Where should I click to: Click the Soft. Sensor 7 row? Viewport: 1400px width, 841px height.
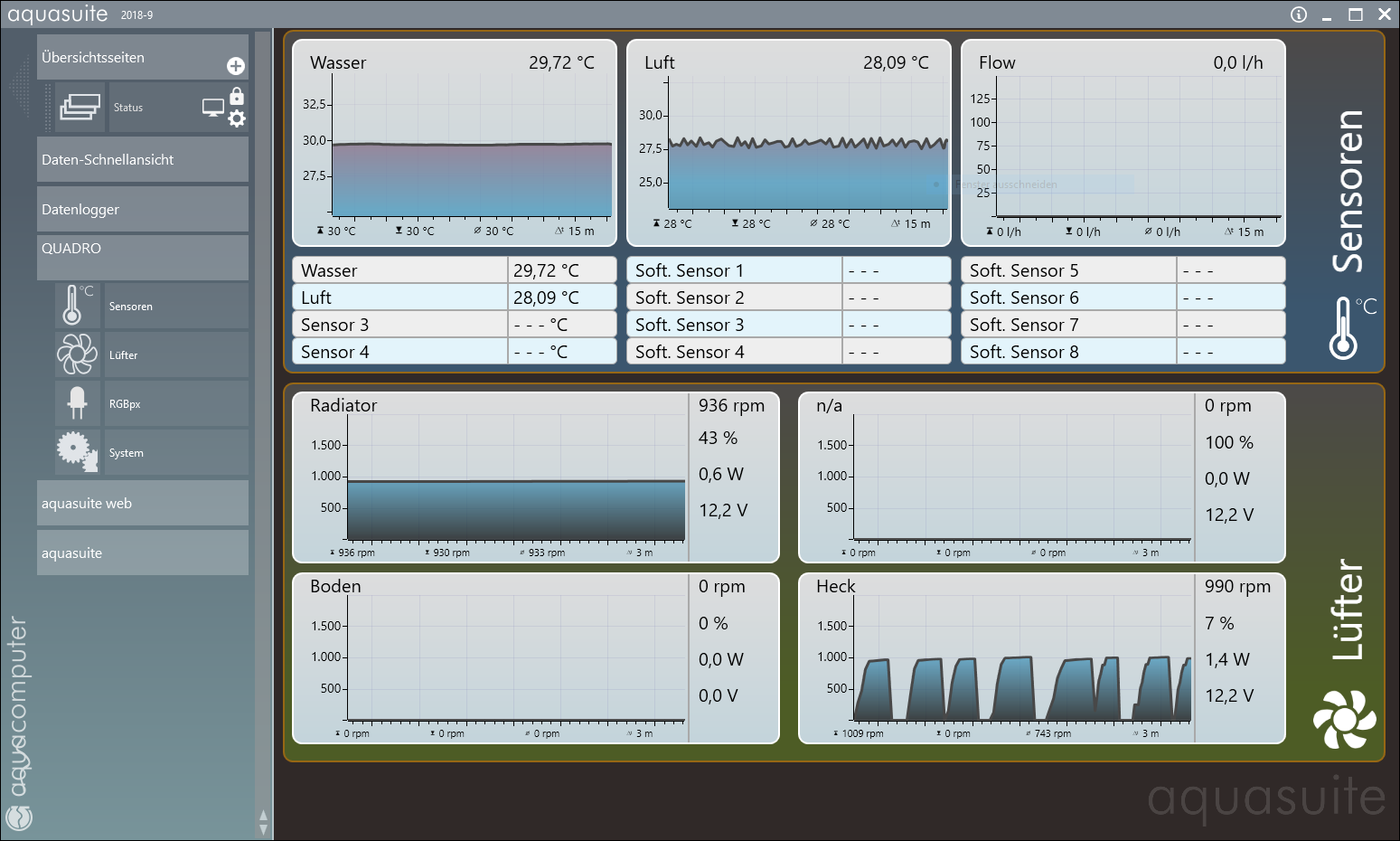1123,325
